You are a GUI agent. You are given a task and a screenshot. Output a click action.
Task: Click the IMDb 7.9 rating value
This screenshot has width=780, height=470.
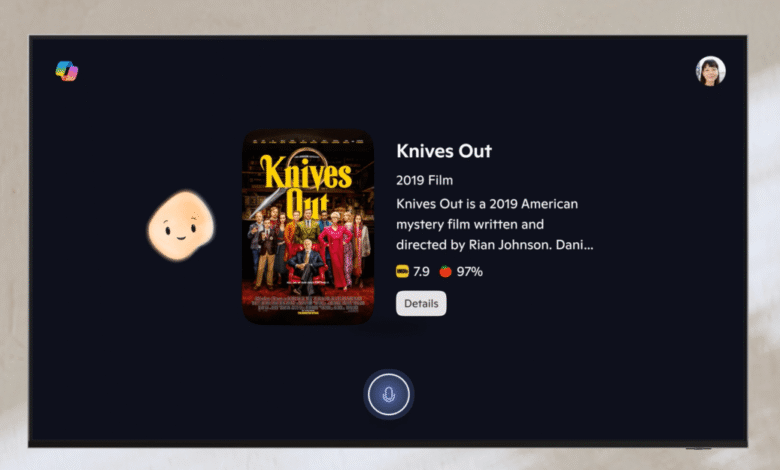tap(421, 272)
